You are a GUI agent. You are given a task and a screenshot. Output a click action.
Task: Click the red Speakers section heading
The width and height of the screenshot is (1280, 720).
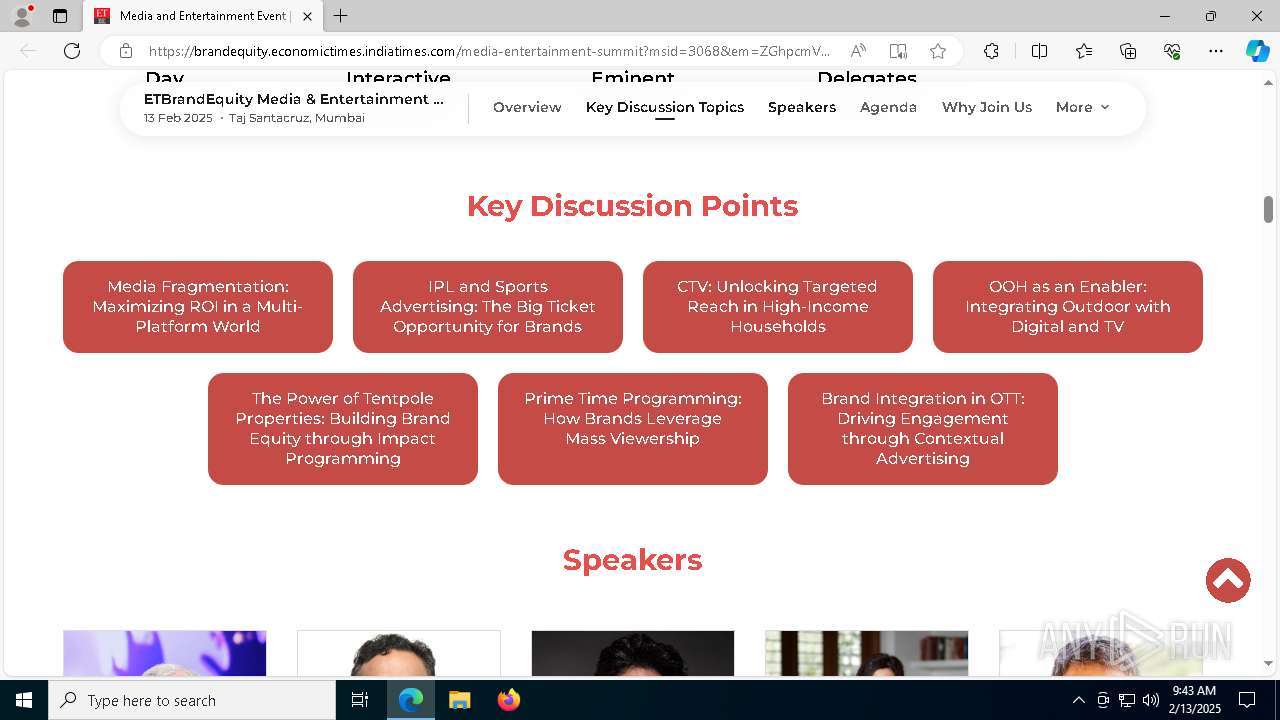coord(632,560)
